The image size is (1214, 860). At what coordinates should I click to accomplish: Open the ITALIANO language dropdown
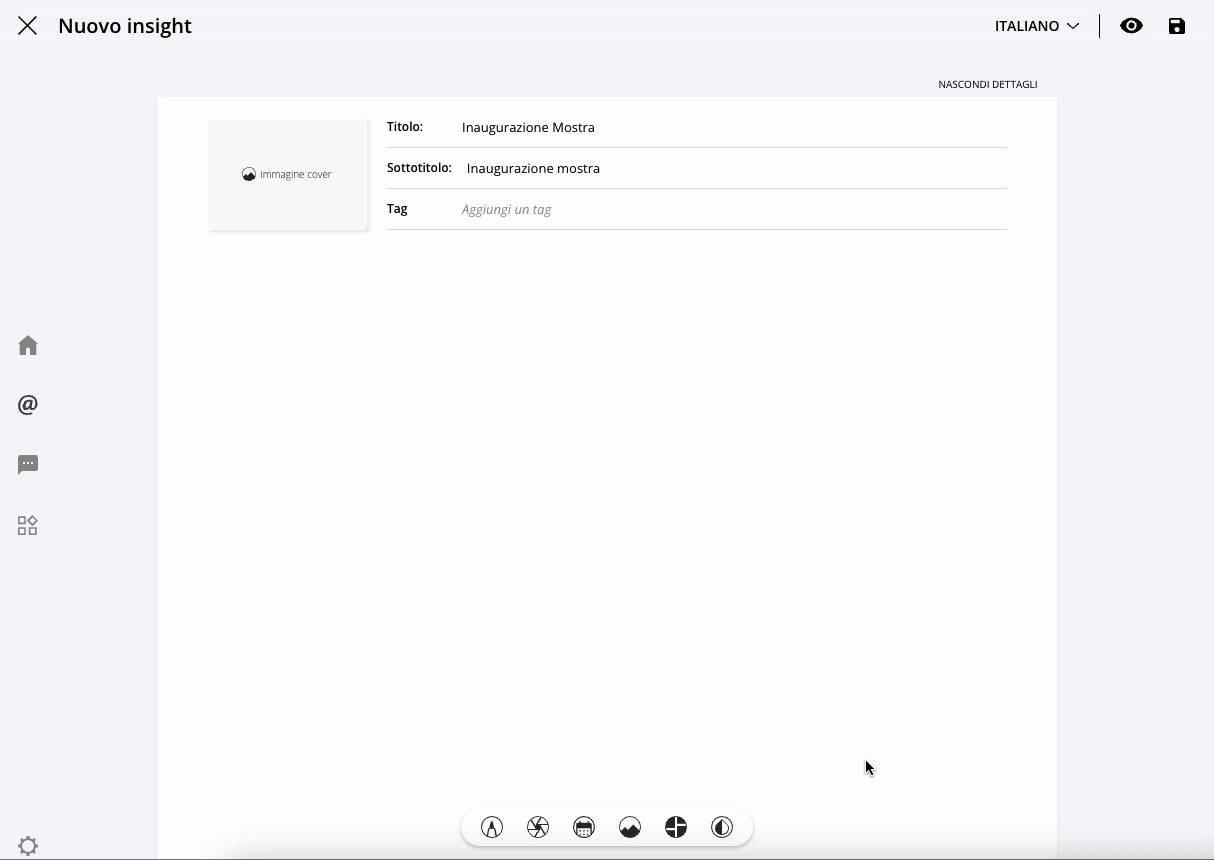(1037, 26)
